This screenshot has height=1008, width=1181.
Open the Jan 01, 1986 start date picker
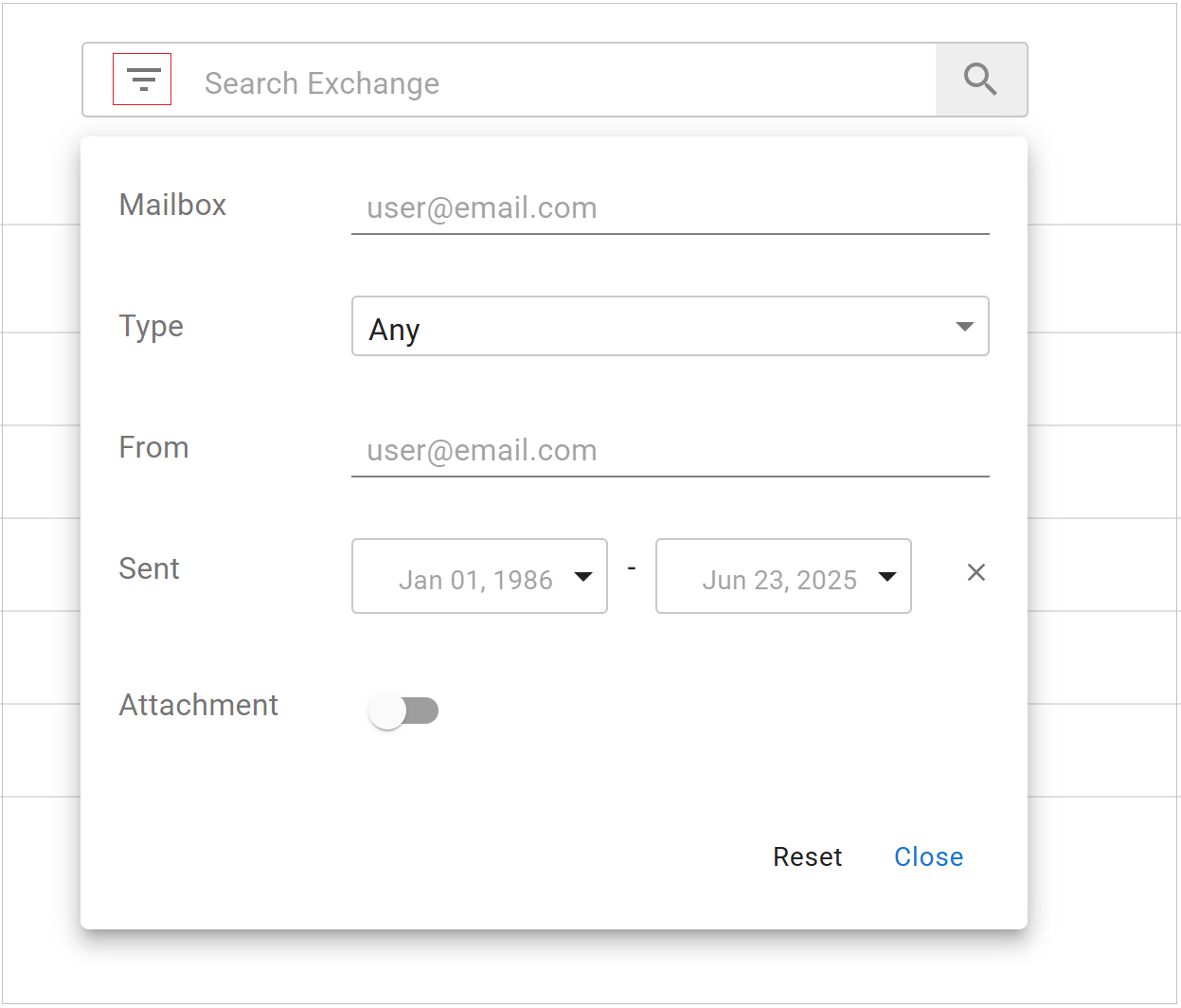pos(479,576)
